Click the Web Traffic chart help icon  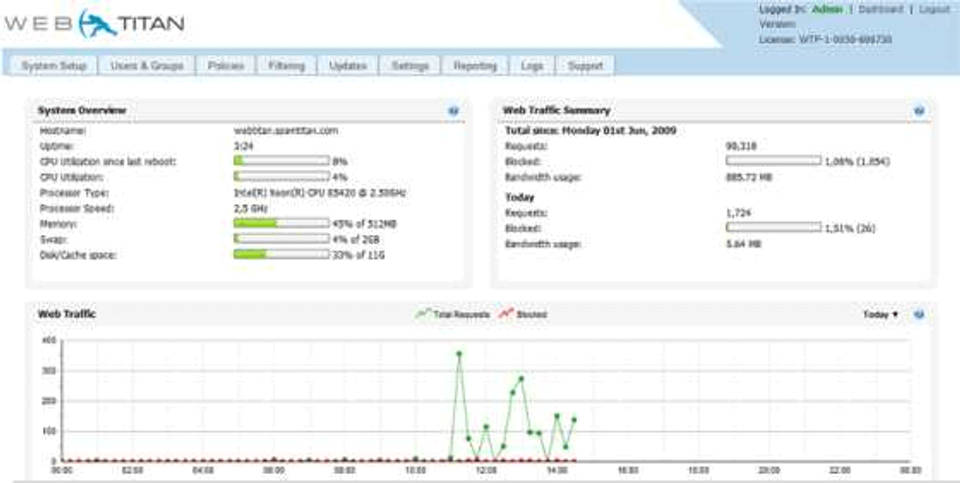(918, 314)
